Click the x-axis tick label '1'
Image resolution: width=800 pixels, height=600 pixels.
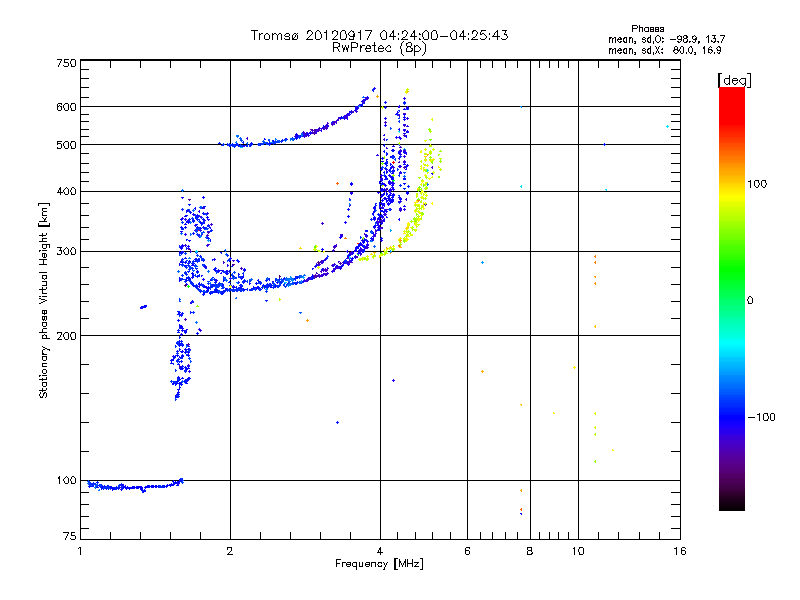point(80,551)
